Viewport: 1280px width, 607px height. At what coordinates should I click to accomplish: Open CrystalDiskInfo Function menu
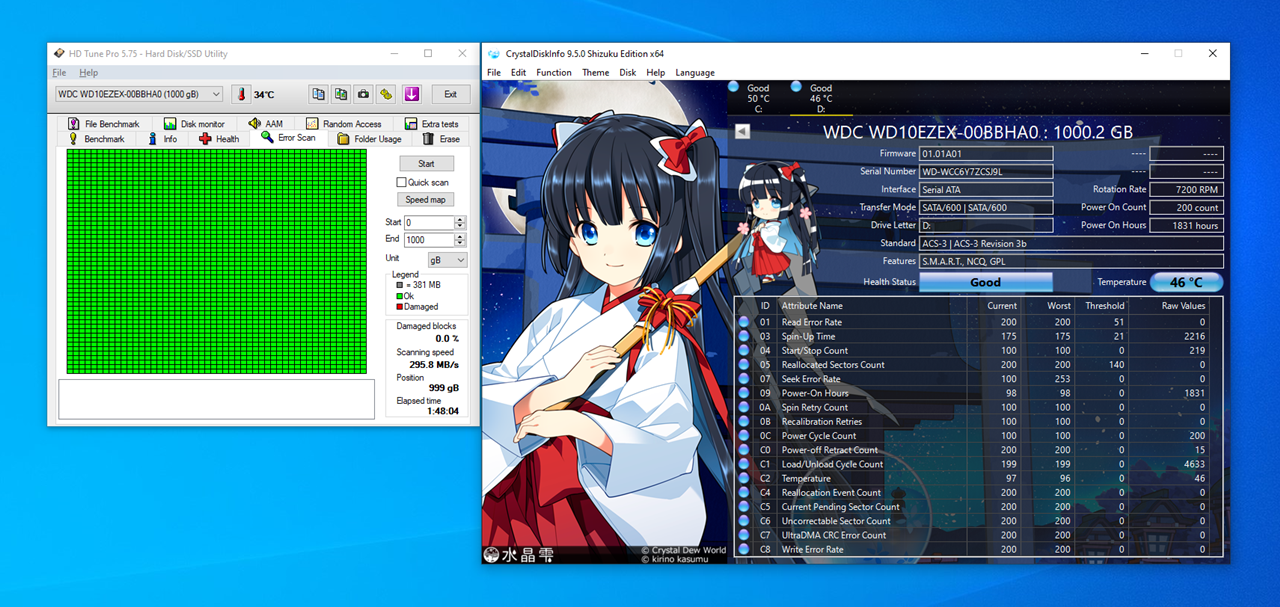[x=553, y=72]
